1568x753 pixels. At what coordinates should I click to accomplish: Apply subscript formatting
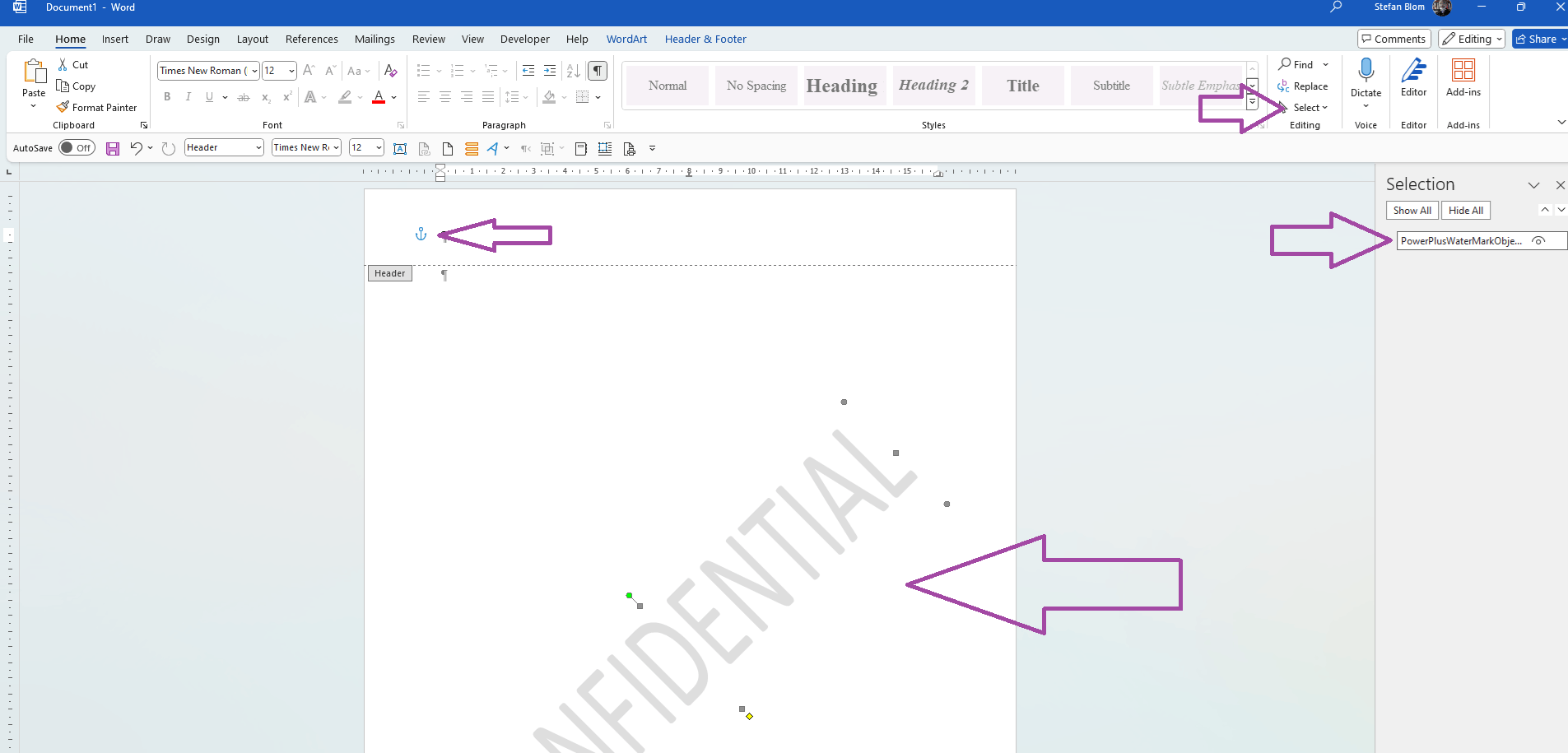tap(266, 97)
